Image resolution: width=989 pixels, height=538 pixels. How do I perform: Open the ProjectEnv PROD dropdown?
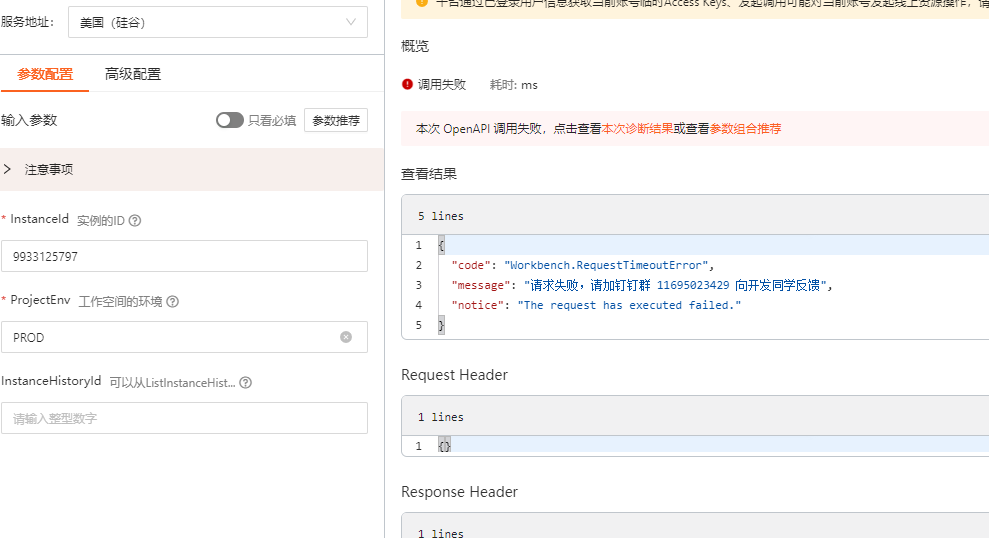(170, 337)
